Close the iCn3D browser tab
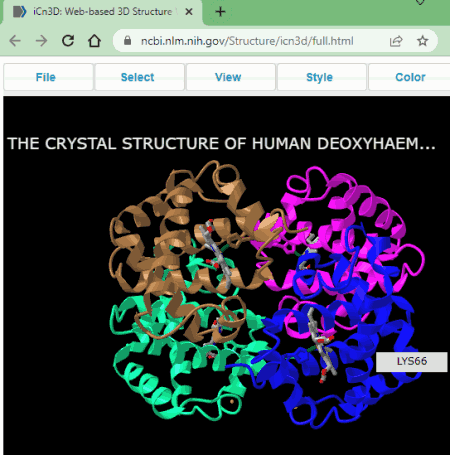The image size is (450, 455). coord(189,12)
